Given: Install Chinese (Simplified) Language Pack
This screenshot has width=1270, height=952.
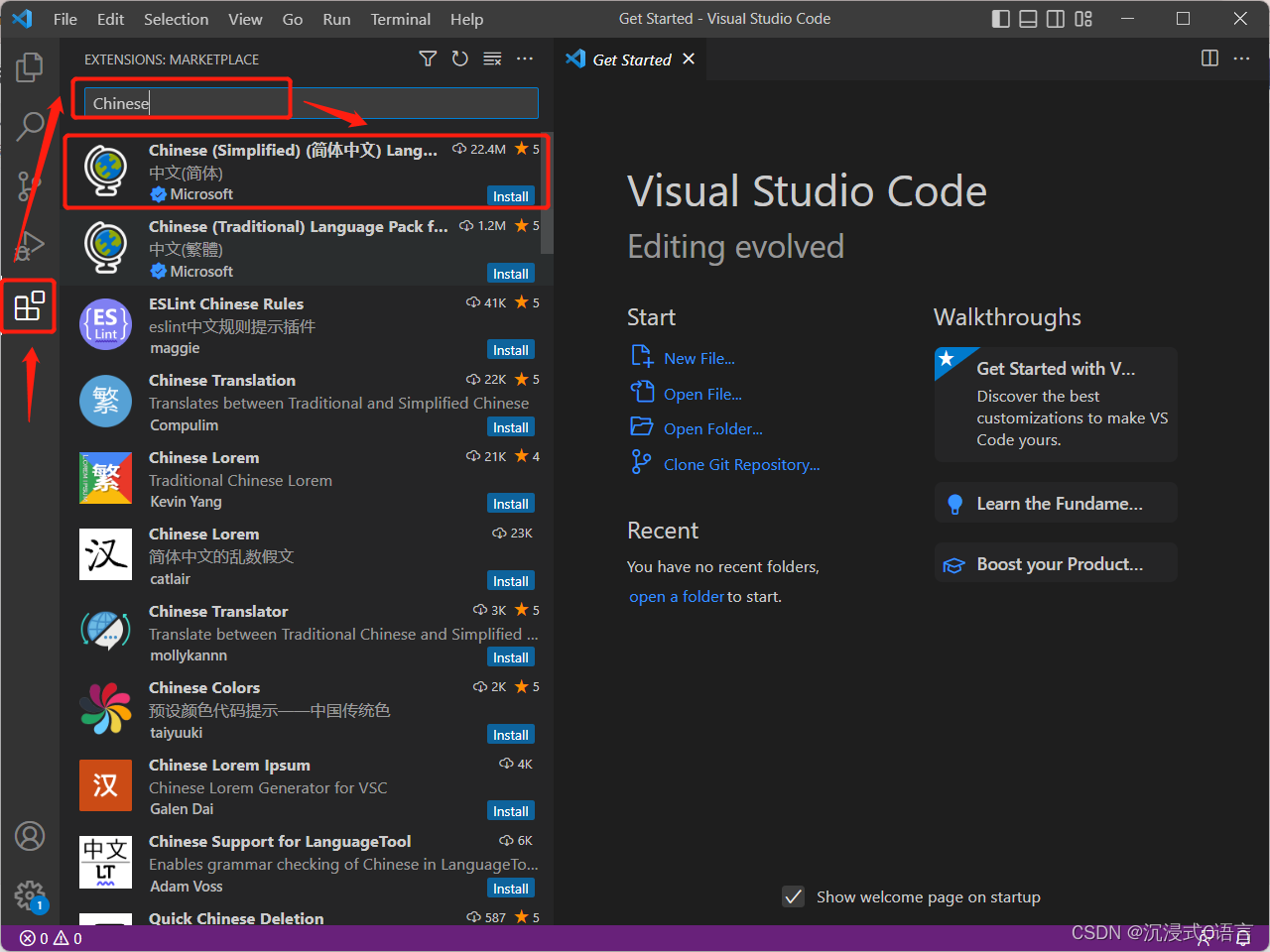Looking at the screenshot, I should (511, 196).
